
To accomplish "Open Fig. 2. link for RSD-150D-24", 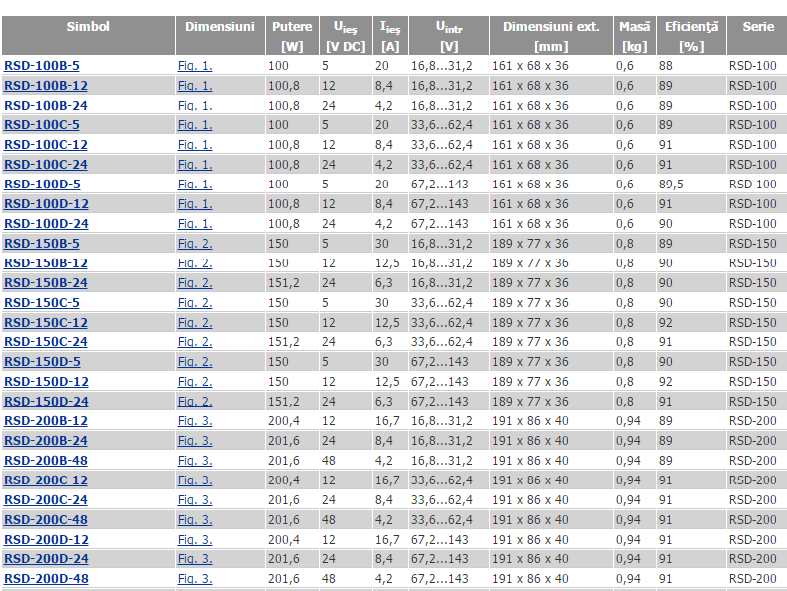I will pyautogui.click(x=195, y=402).
